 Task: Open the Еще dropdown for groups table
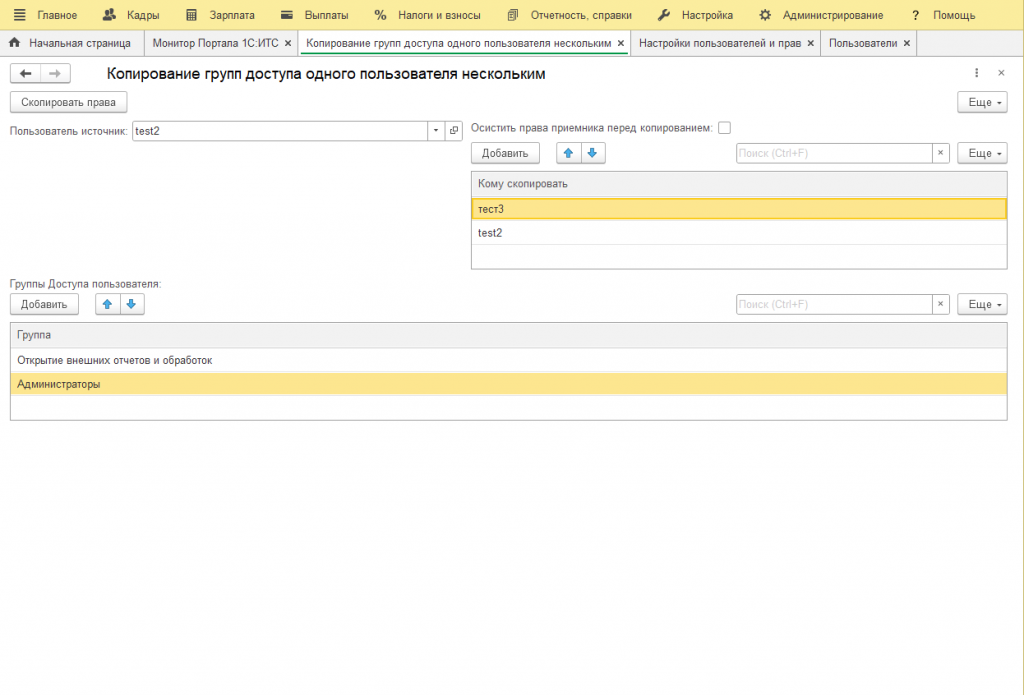click(x=982, y=304)
